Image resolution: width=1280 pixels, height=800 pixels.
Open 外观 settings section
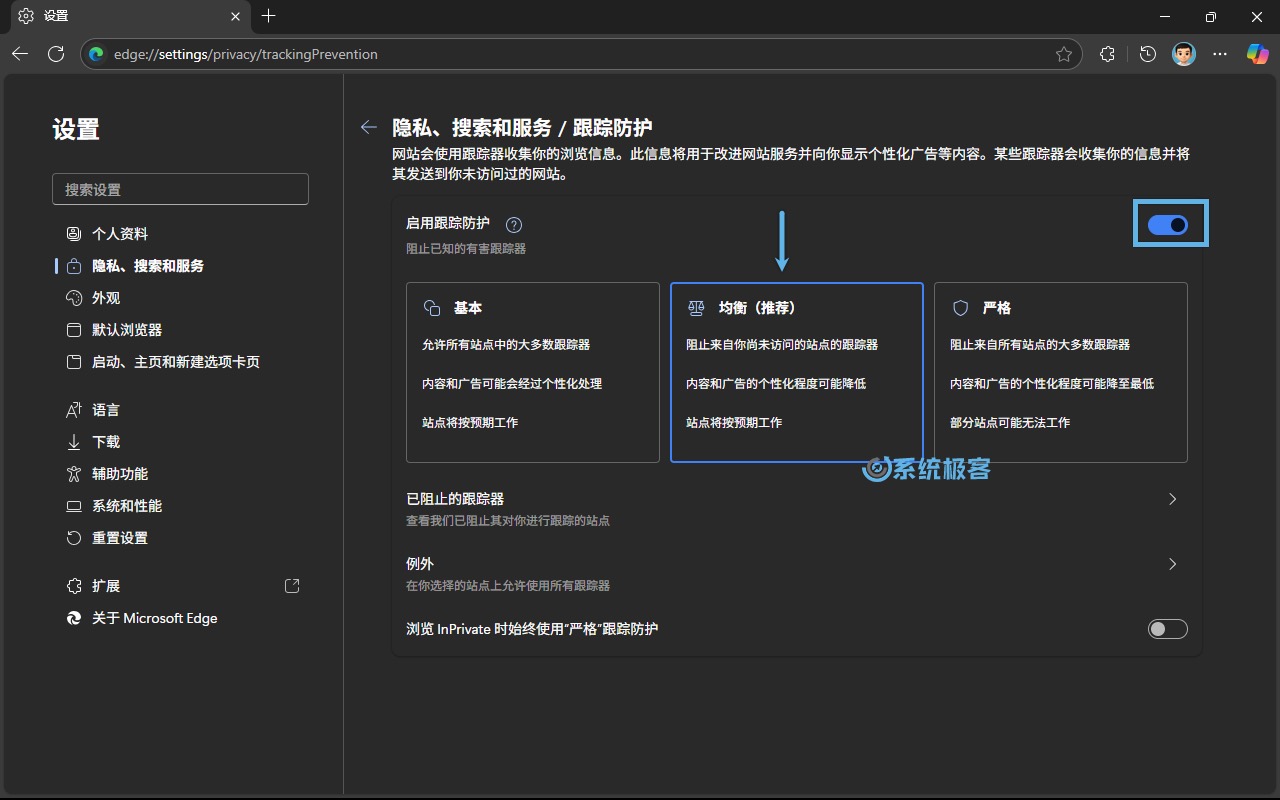point(180,298)
